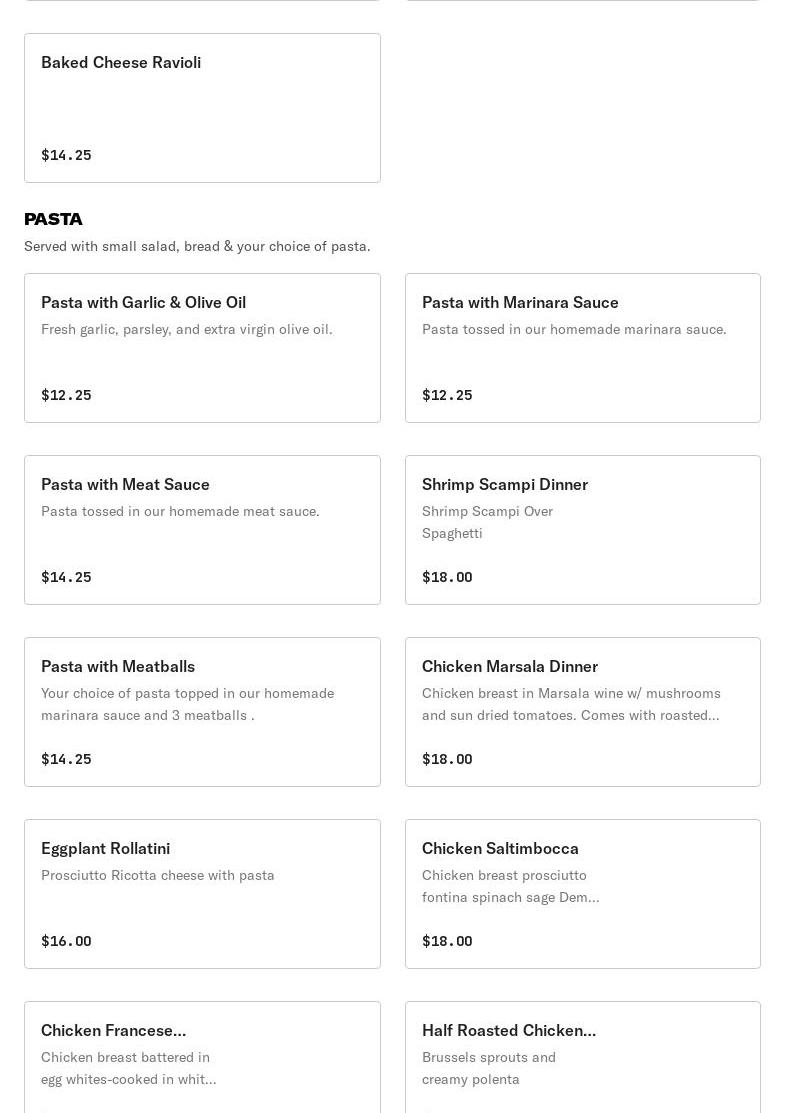
Task: Click the 'Prosciutto Ricotta cheese with pasta' text
Action: 157,875
